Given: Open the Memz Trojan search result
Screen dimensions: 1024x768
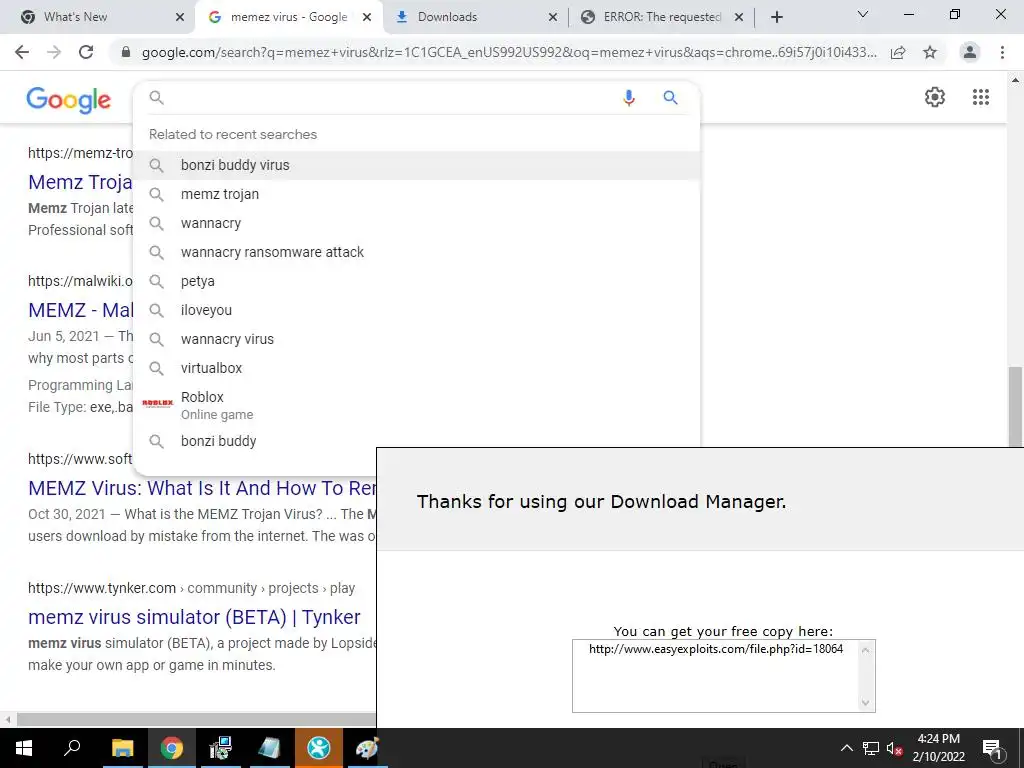Looking at the screenshot, I should pyautogui.click(x=80, y=182).
